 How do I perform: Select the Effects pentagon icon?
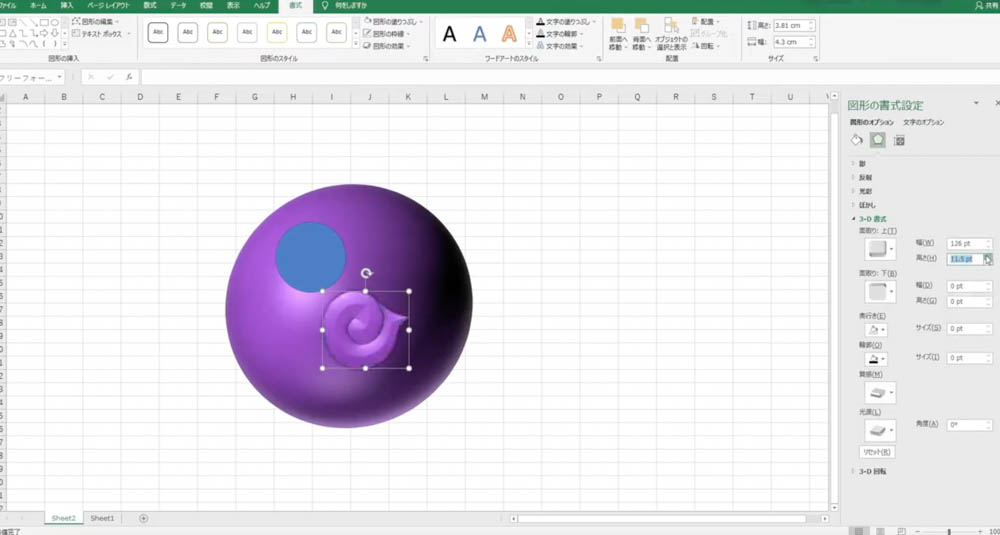click(x=878, y=140)
